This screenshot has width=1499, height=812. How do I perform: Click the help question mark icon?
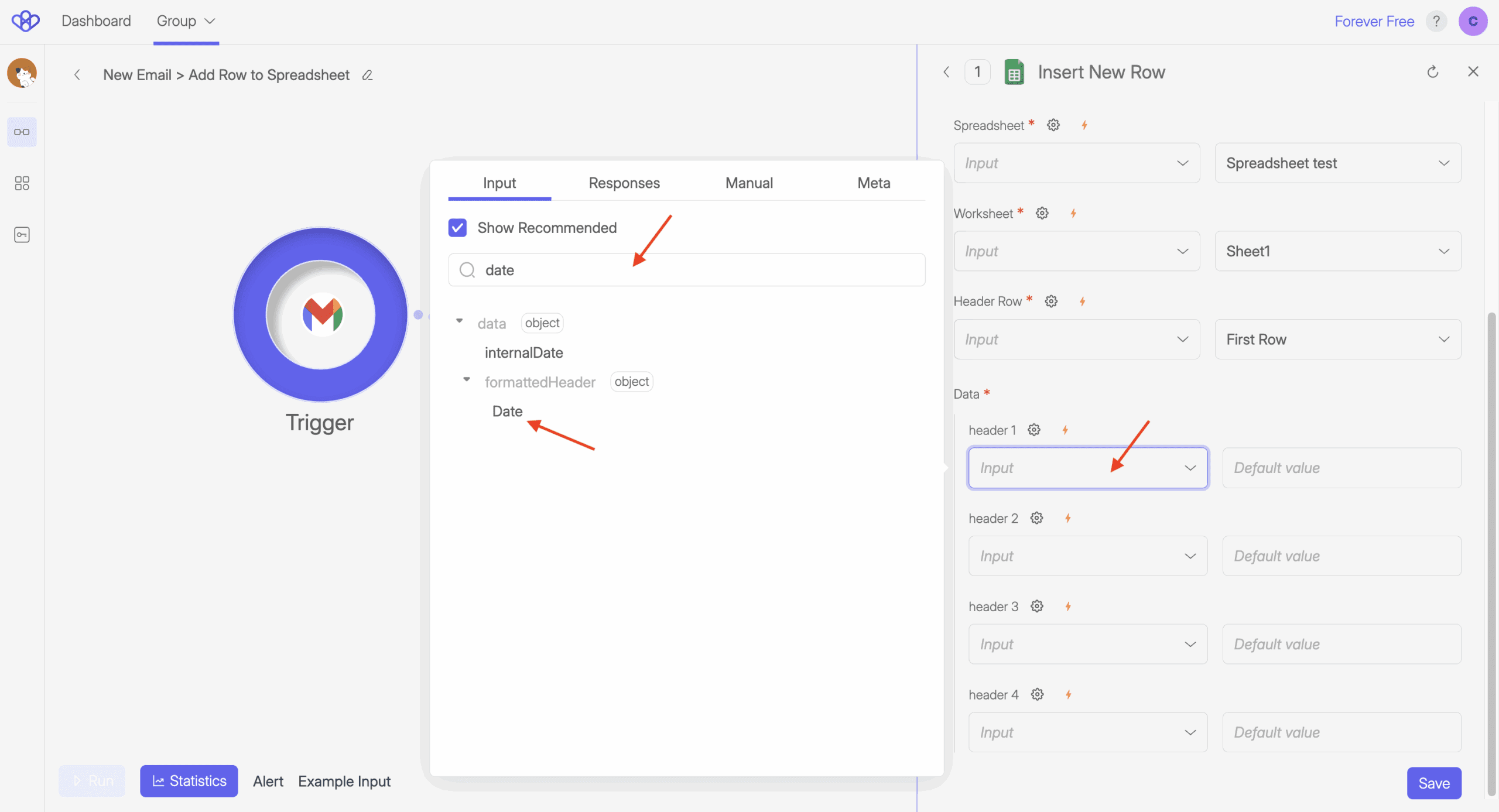click(x=1436, y=22)
